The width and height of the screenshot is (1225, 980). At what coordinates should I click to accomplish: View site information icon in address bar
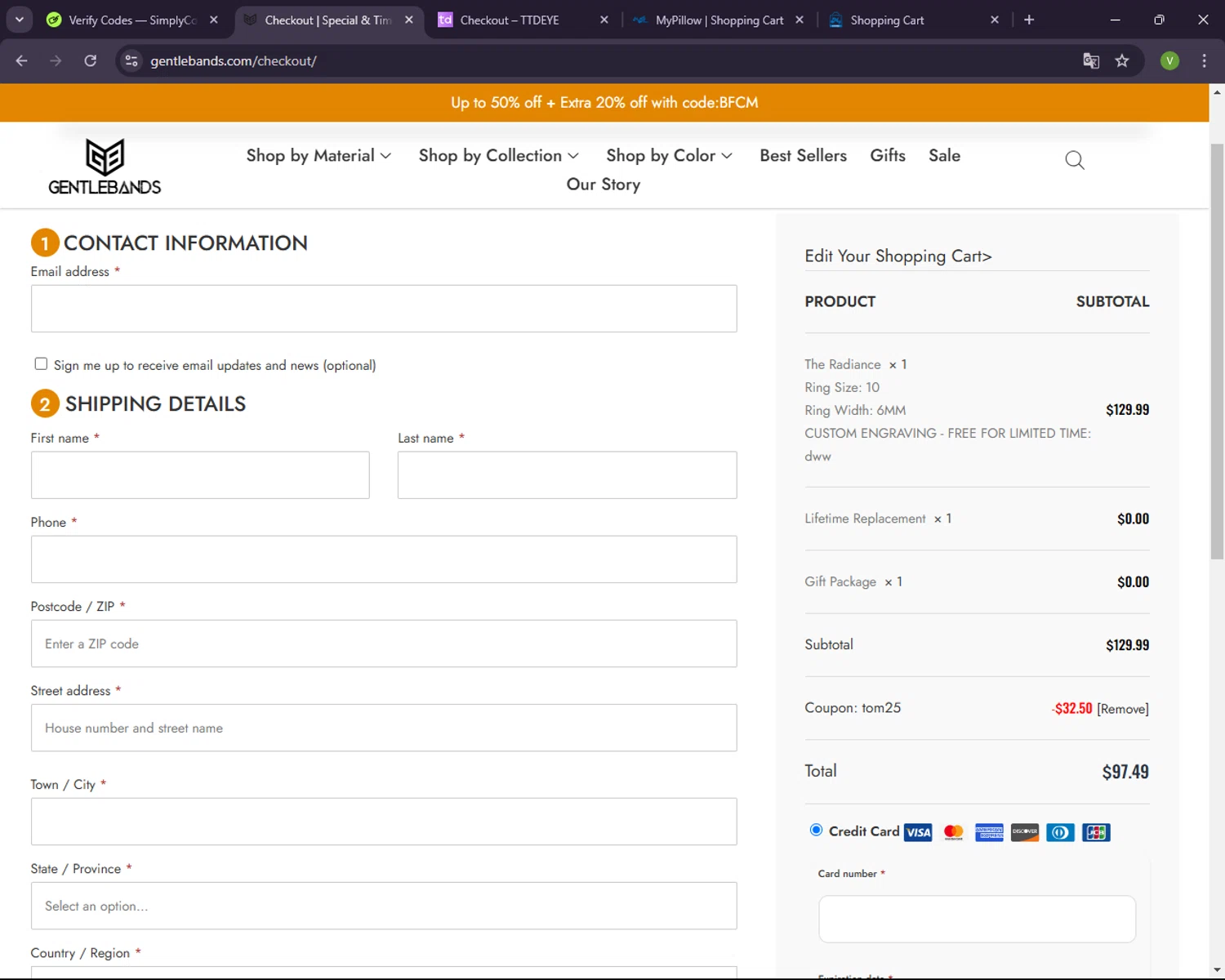point(131,60)
